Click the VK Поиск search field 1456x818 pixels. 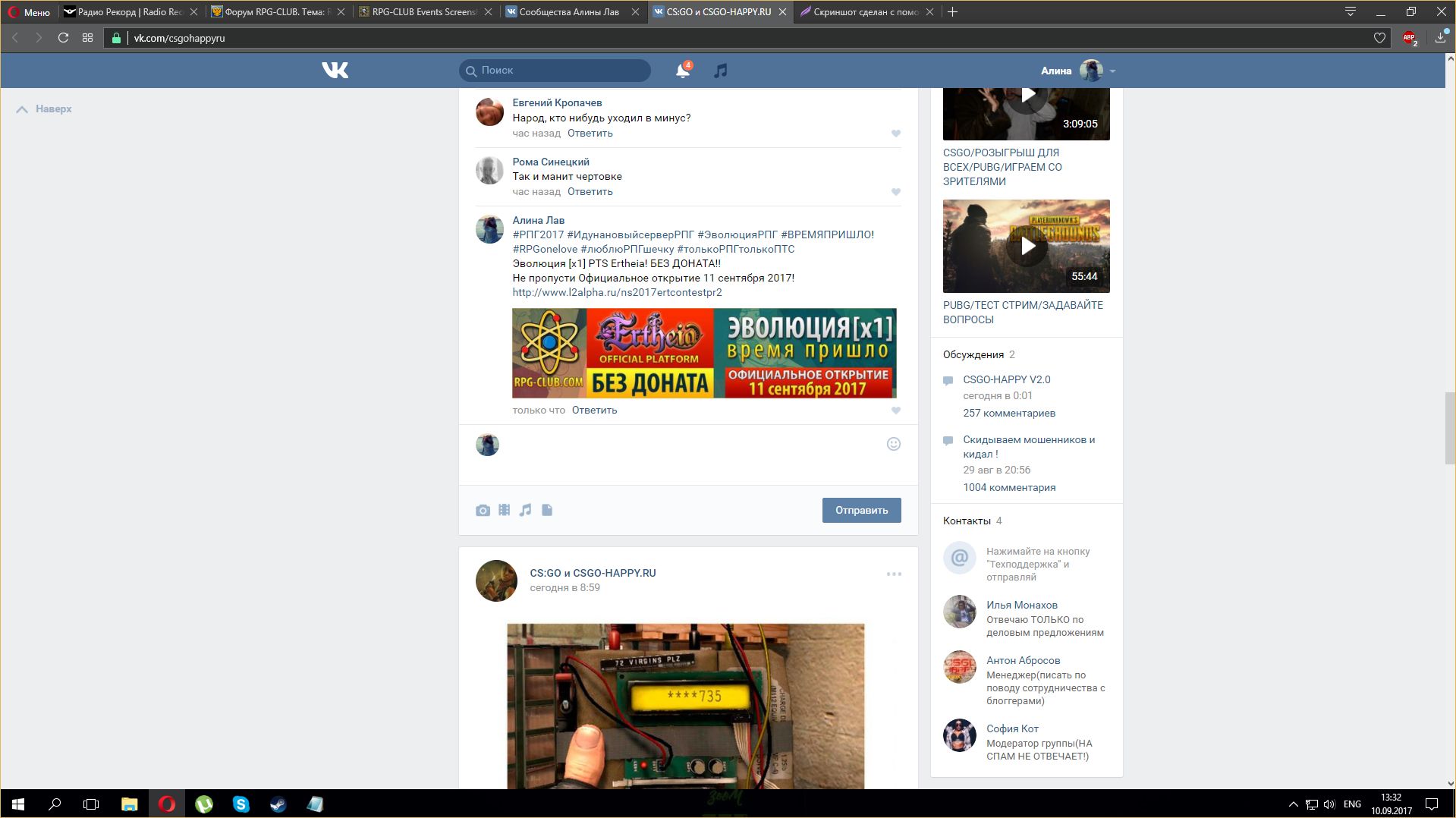(555, 71)
